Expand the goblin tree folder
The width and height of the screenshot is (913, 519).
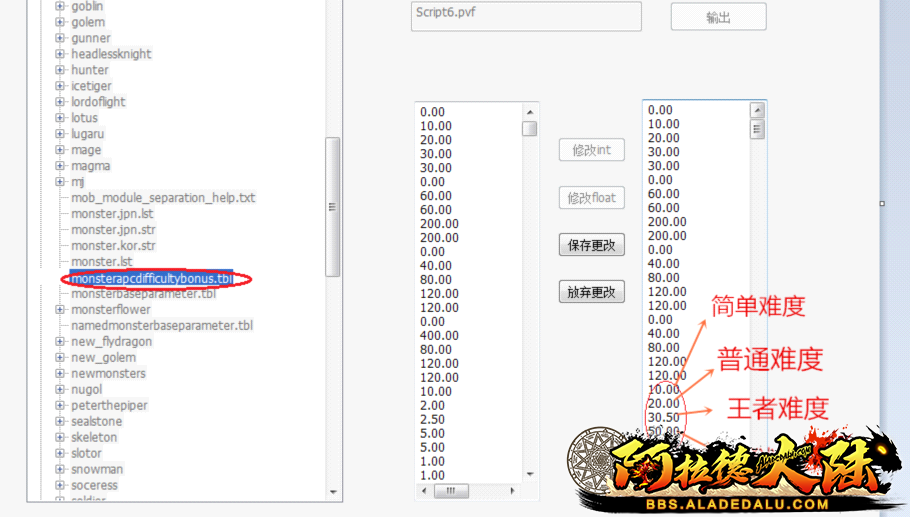point(60,6)
